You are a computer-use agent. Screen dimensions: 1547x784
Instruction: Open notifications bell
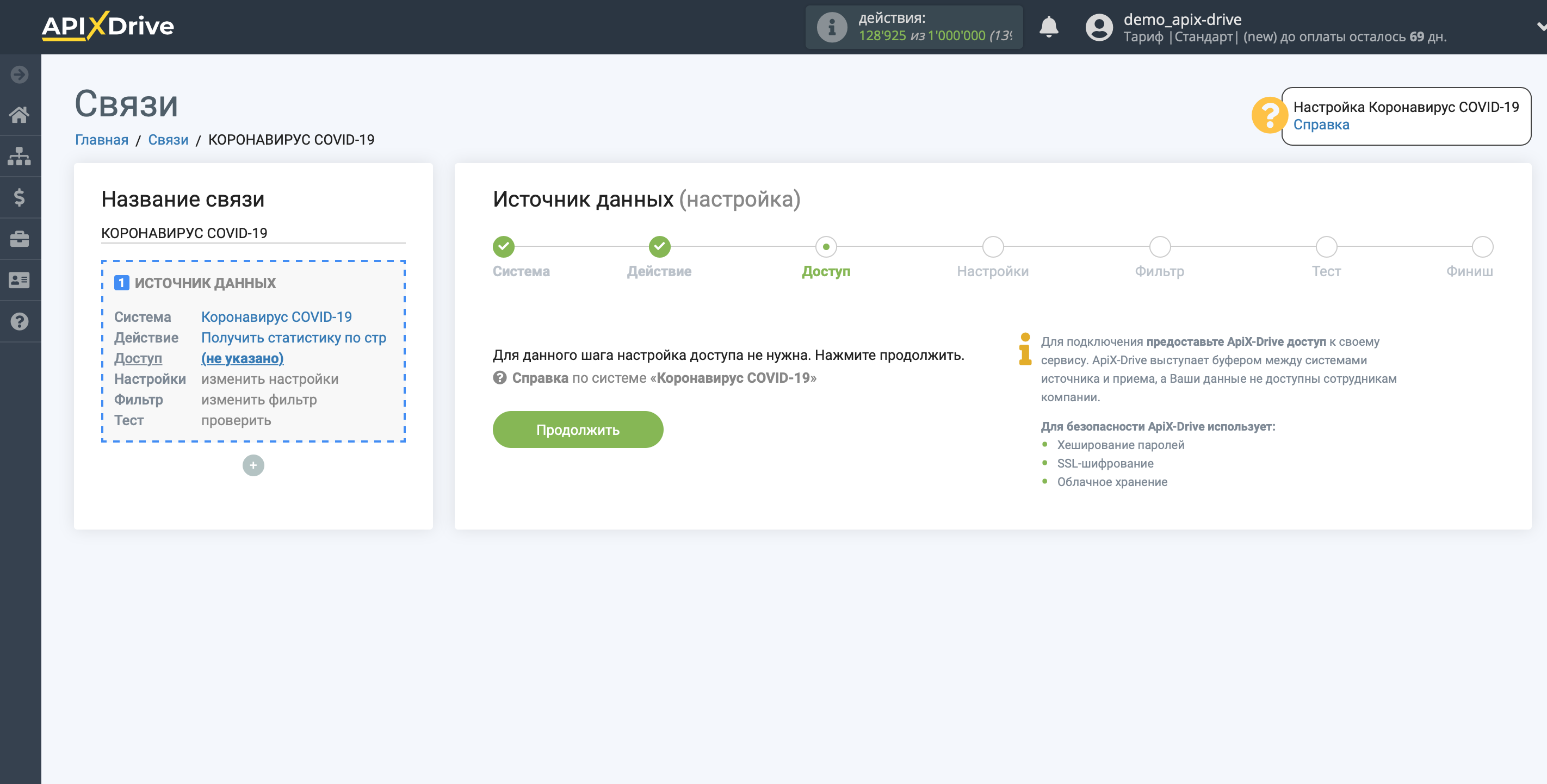point(1049,27)
